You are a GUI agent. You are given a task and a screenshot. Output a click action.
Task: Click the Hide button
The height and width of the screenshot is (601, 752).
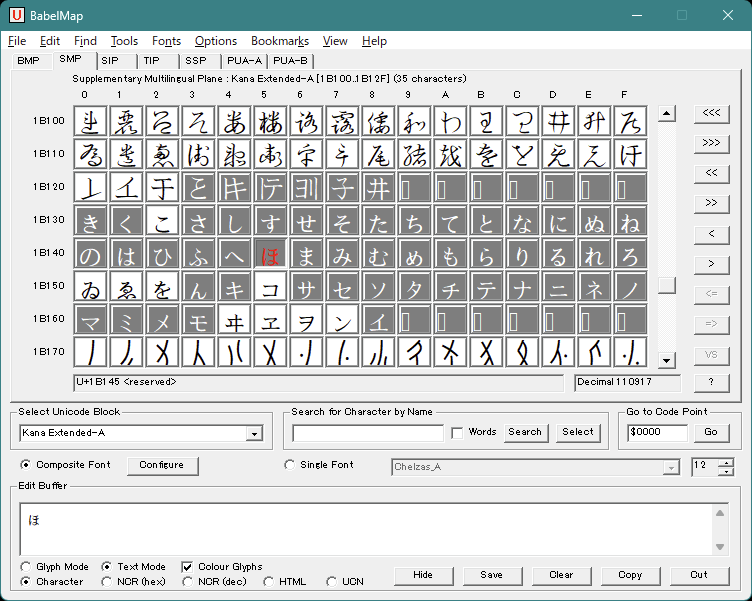(423, 575)
